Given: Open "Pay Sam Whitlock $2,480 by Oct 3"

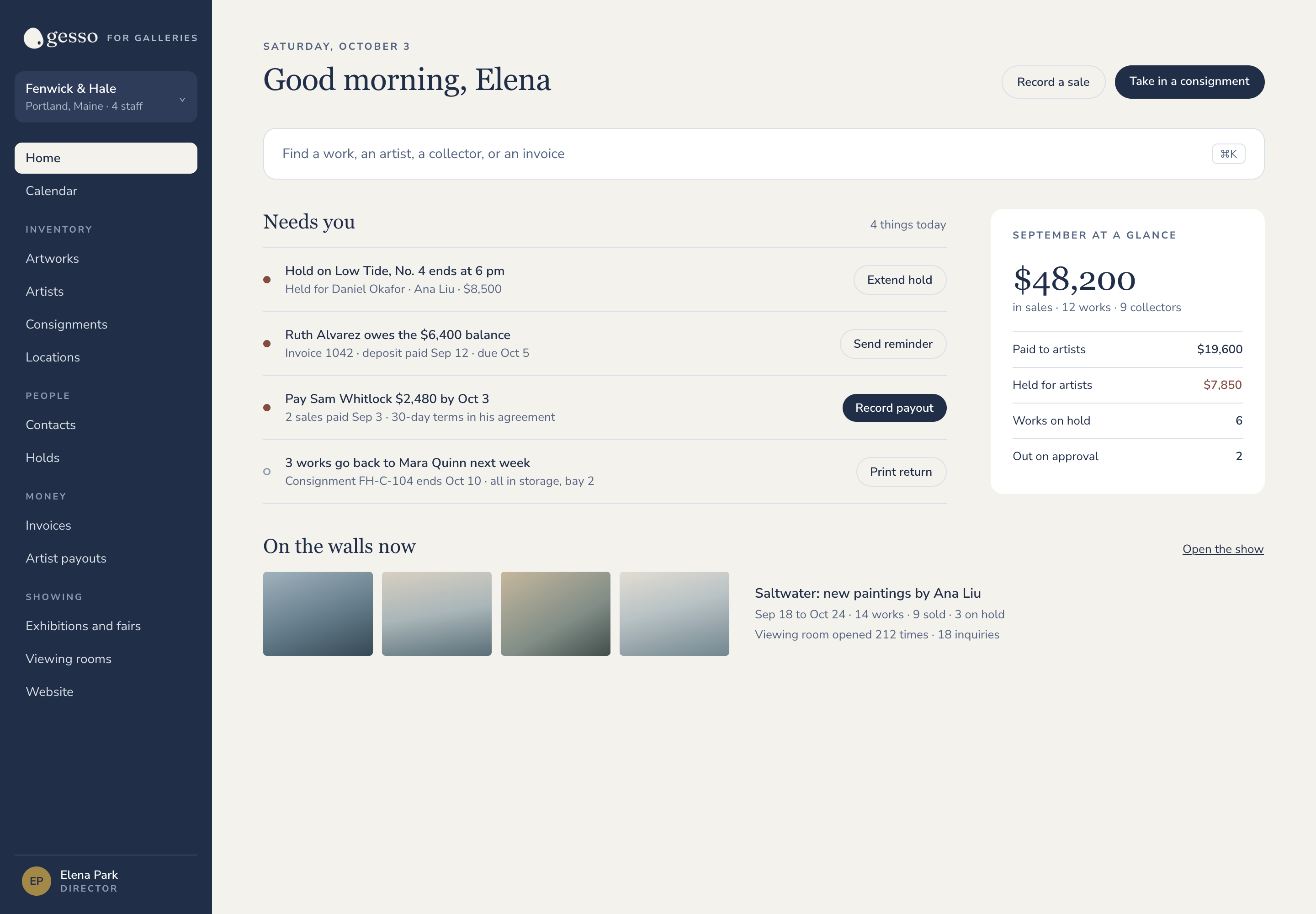Looking at the screenshot, I should [387, 399].
